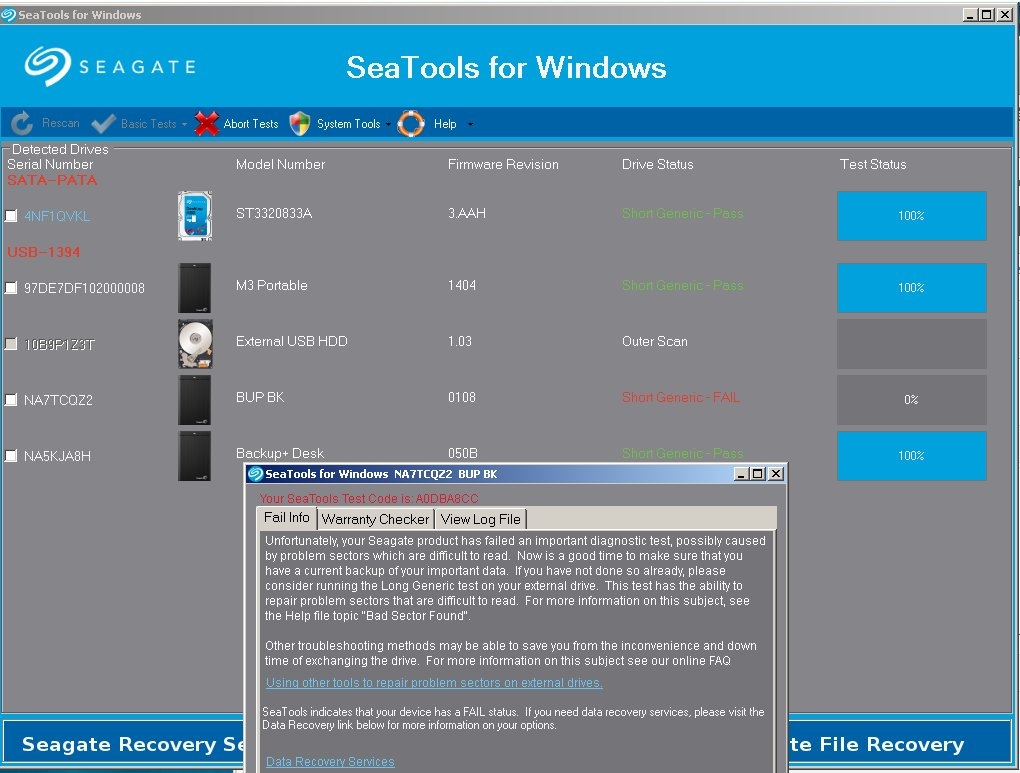Screen dimensions: 1020x773
Task: Click the empty progress bar for External USB HDD
Action: click(911, 344)
